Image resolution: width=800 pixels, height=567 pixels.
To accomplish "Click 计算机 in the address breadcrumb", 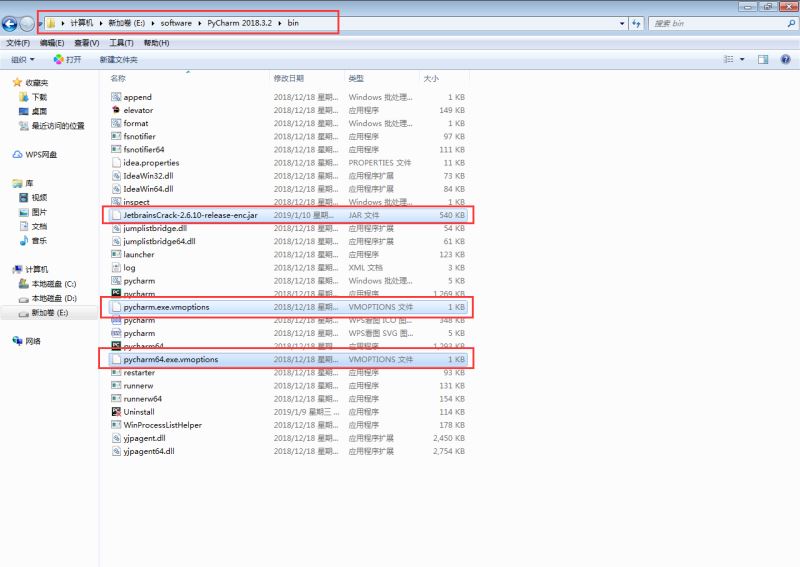I will click(82, 23).
